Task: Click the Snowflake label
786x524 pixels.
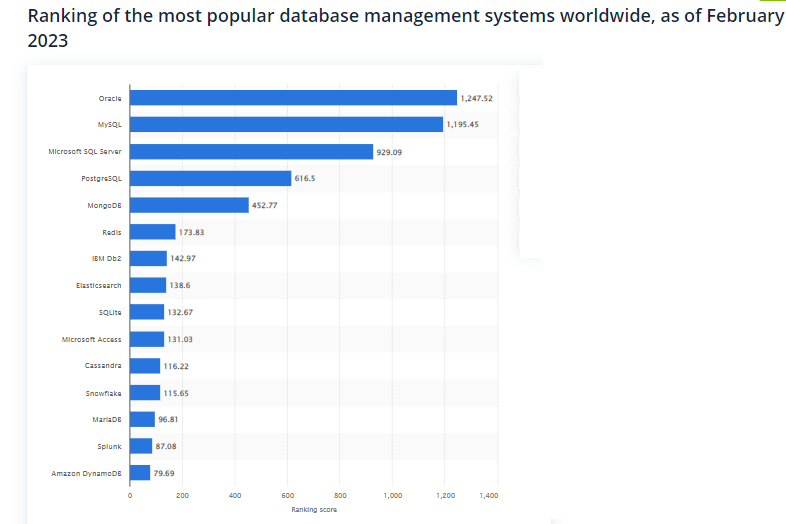Action: click(x=103, y=393)
